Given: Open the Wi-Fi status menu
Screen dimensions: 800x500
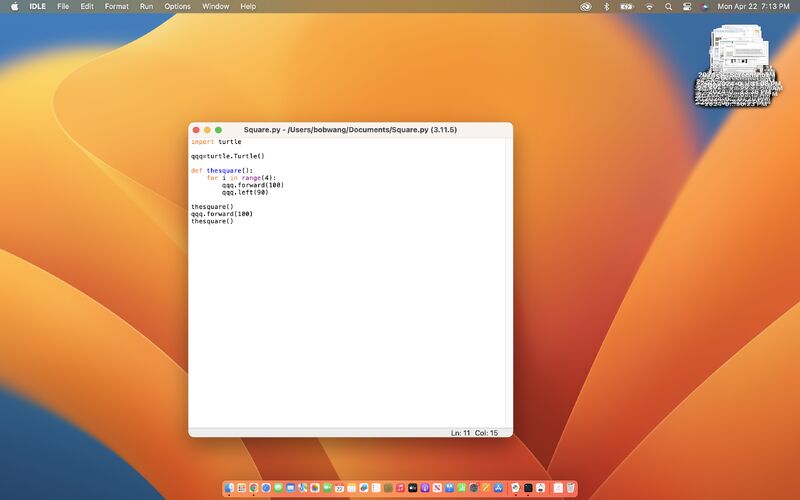Looking at the screenshot, I should [x=649, y=6].
